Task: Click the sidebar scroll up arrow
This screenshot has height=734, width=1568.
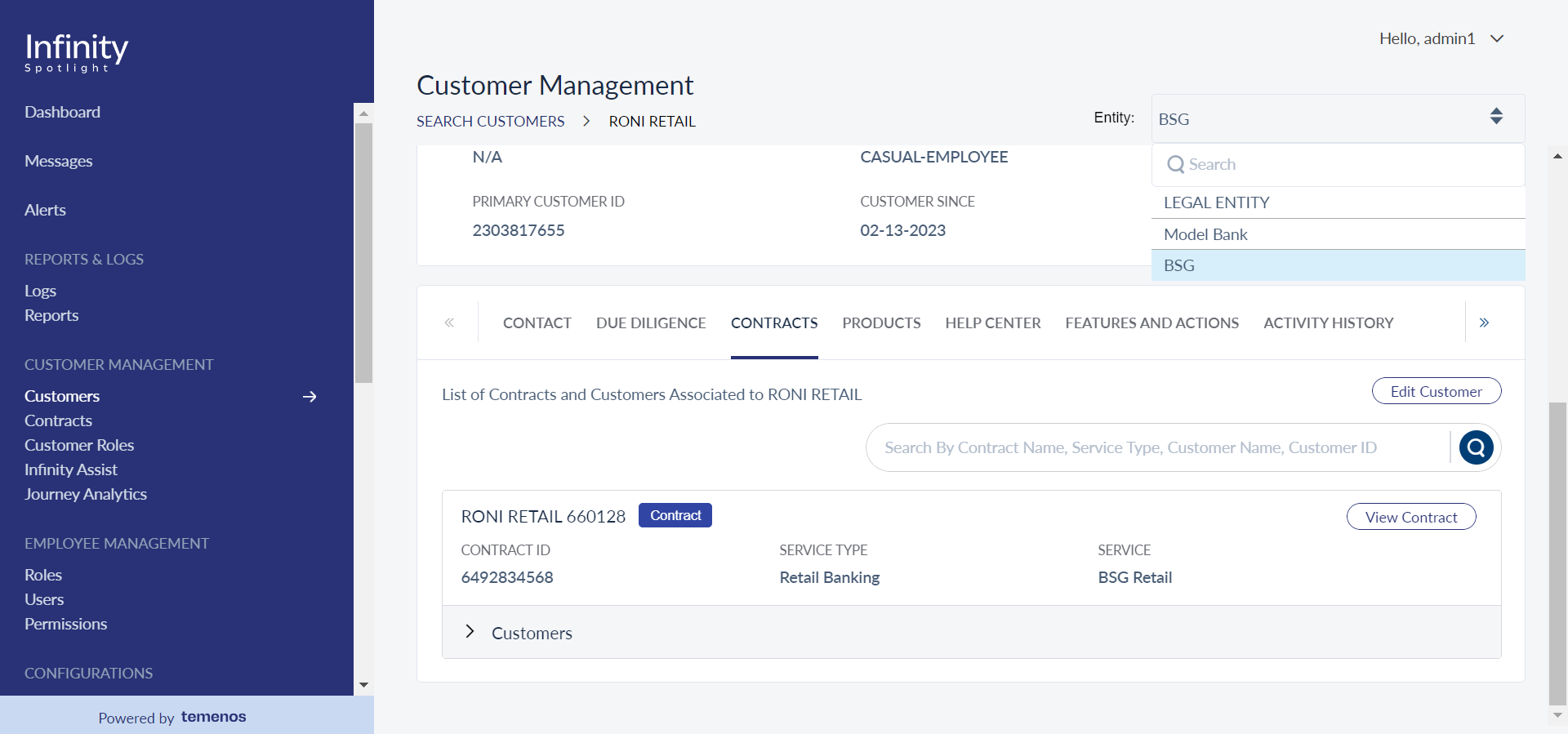Action: click(364, 113)
